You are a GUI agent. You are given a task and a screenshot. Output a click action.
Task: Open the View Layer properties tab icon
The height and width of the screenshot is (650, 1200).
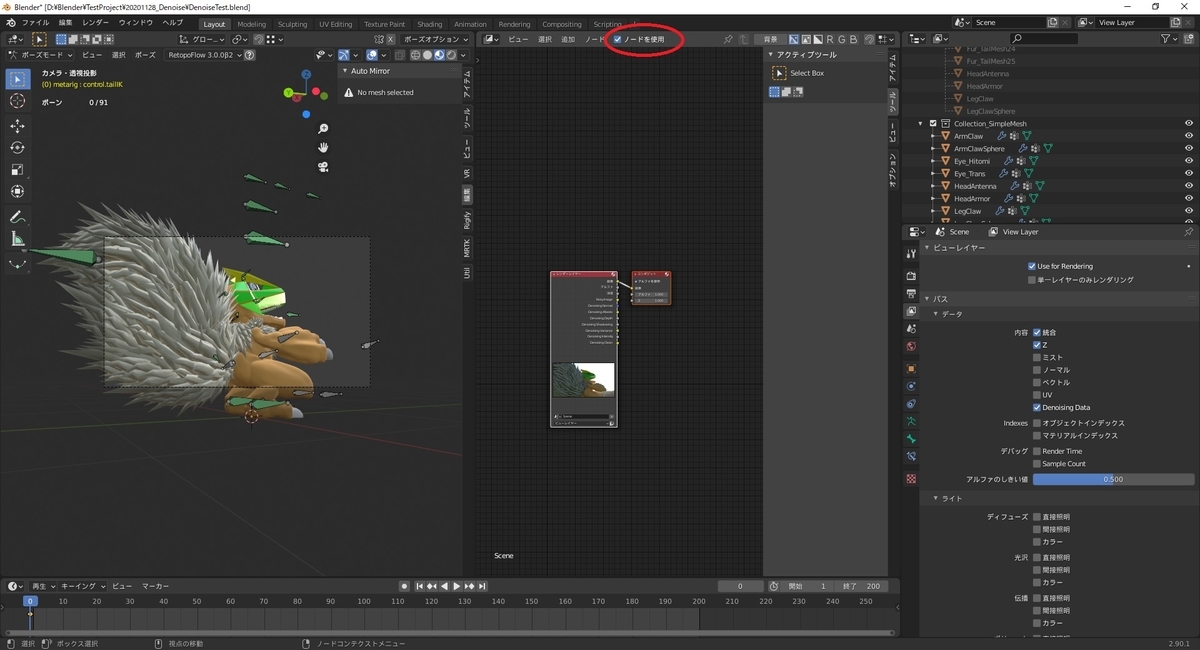pos(911,311)
